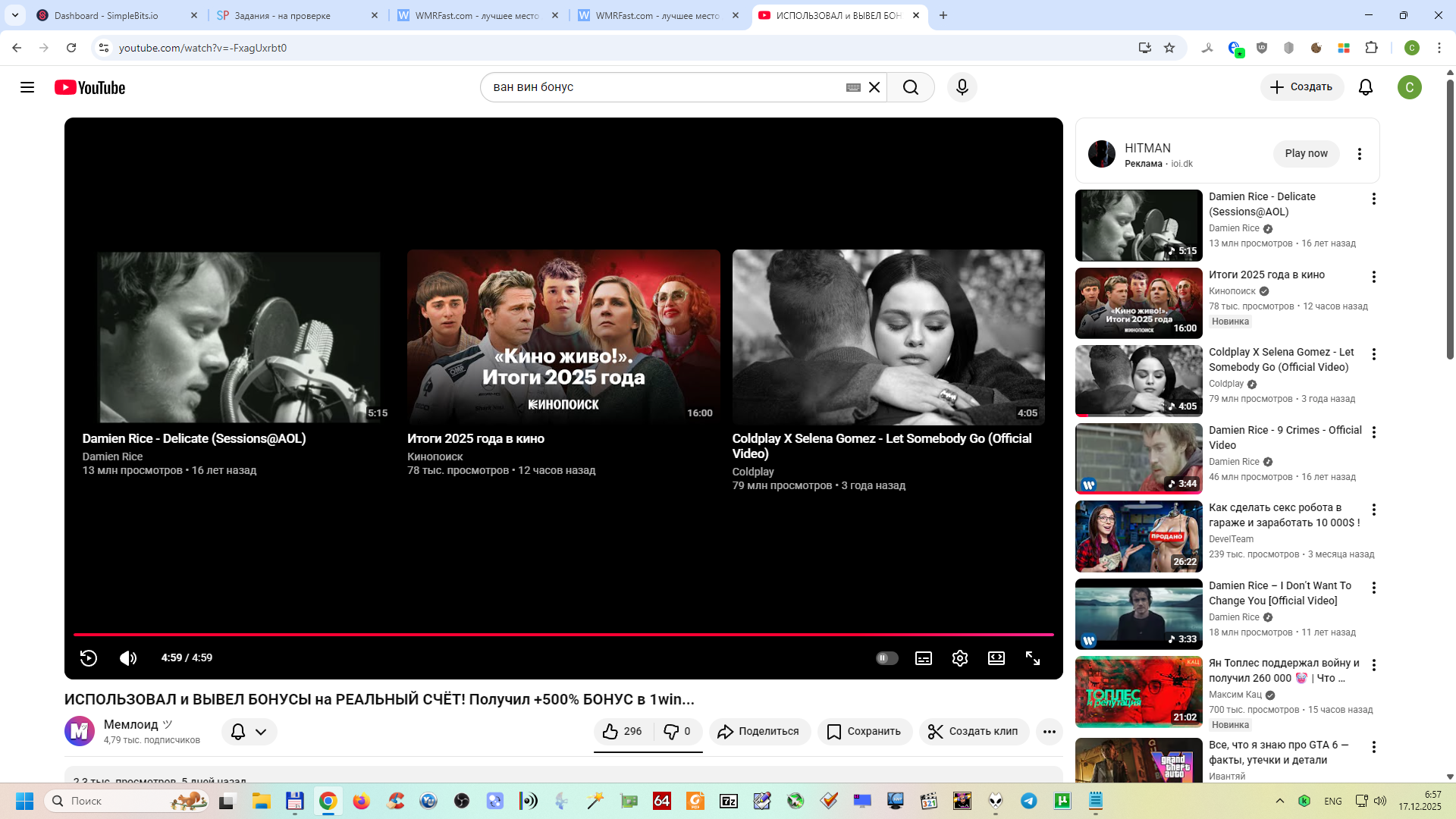
Task: Toggle subtitles on the video
Action: (924, 658)
